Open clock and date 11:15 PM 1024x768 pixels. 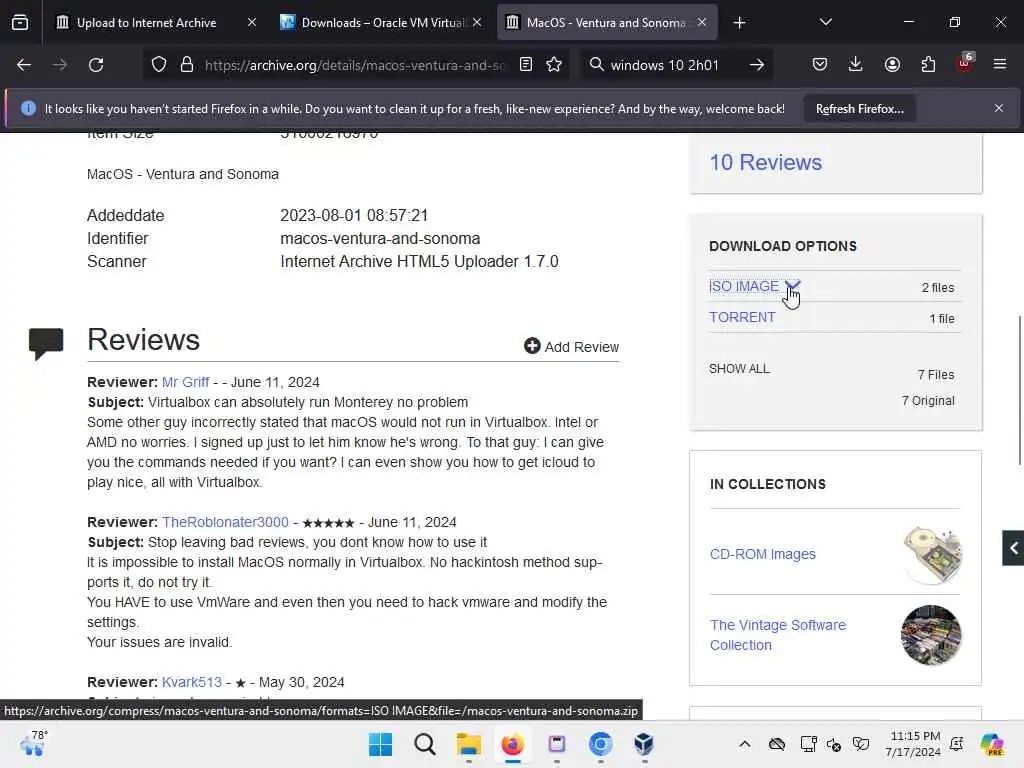click(913, 744)
